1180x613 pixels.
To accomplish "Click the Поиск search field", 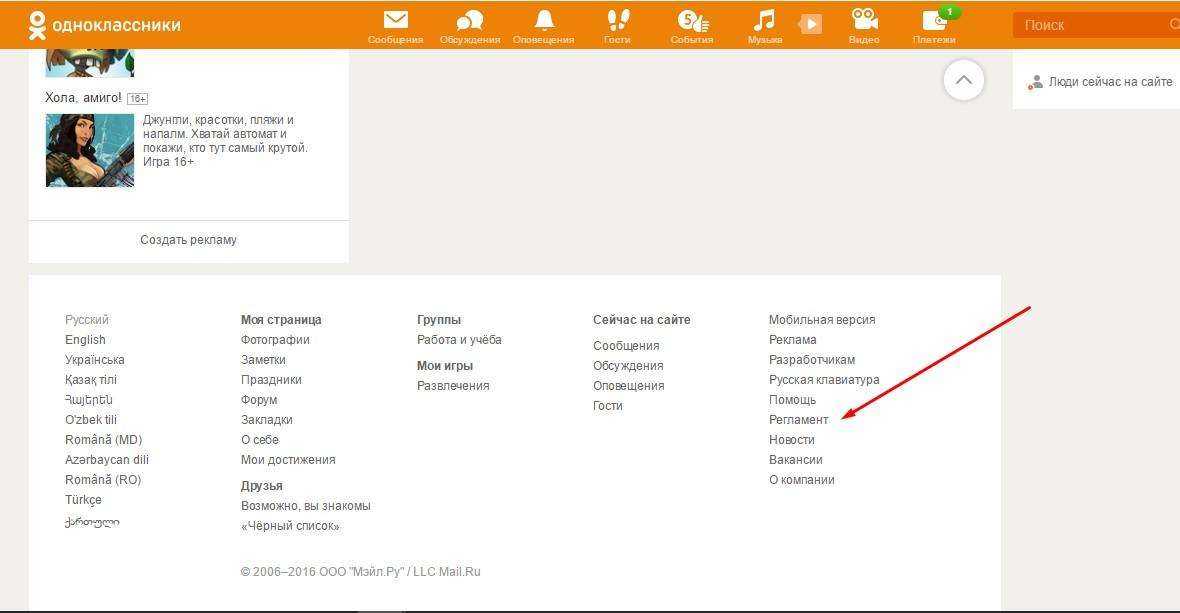I will [x=1096, y=25].
